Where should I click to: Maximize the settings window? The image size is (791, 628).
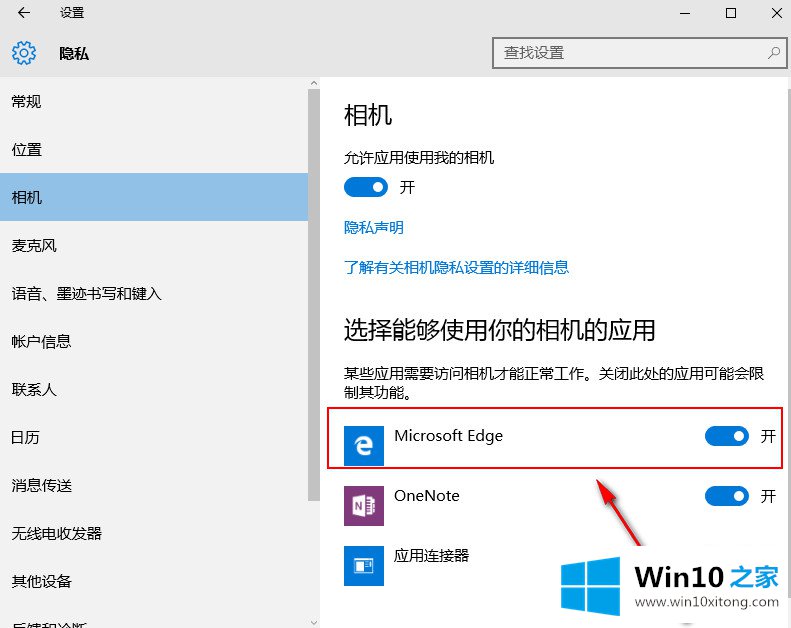730,13
